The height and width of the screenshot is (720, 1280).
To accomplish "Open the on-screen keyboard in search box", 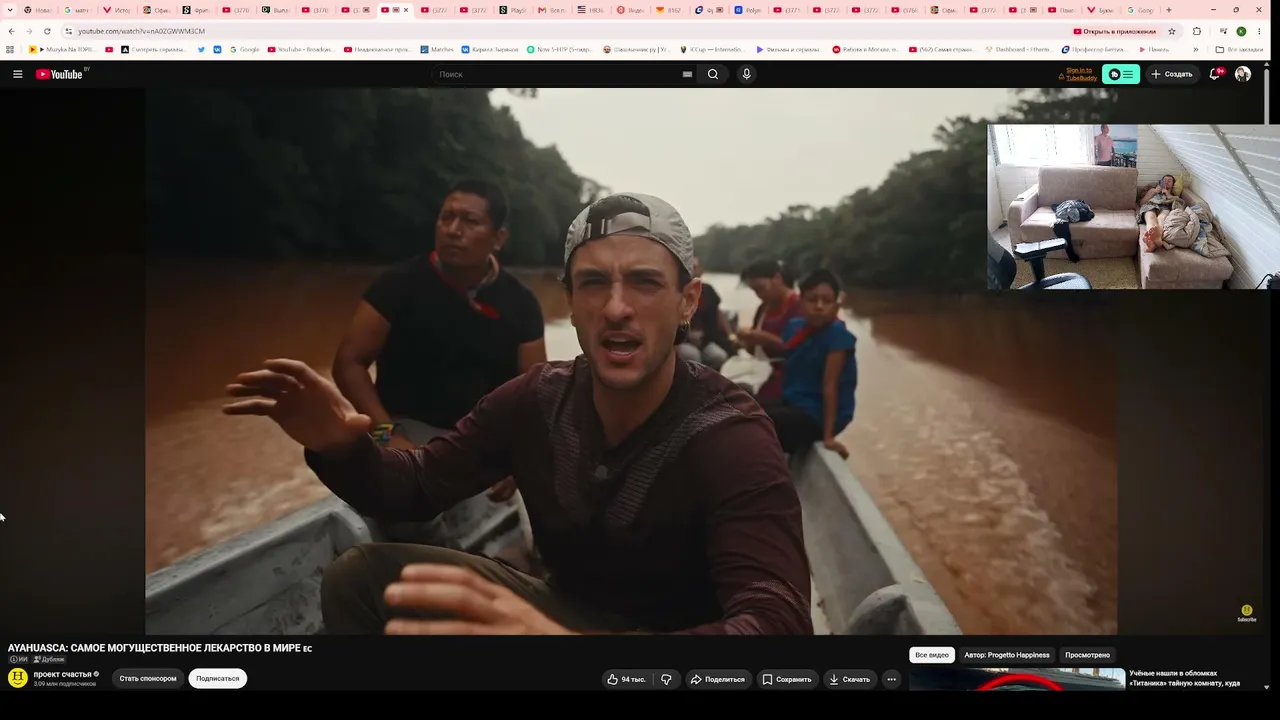I will click(687, 74).
